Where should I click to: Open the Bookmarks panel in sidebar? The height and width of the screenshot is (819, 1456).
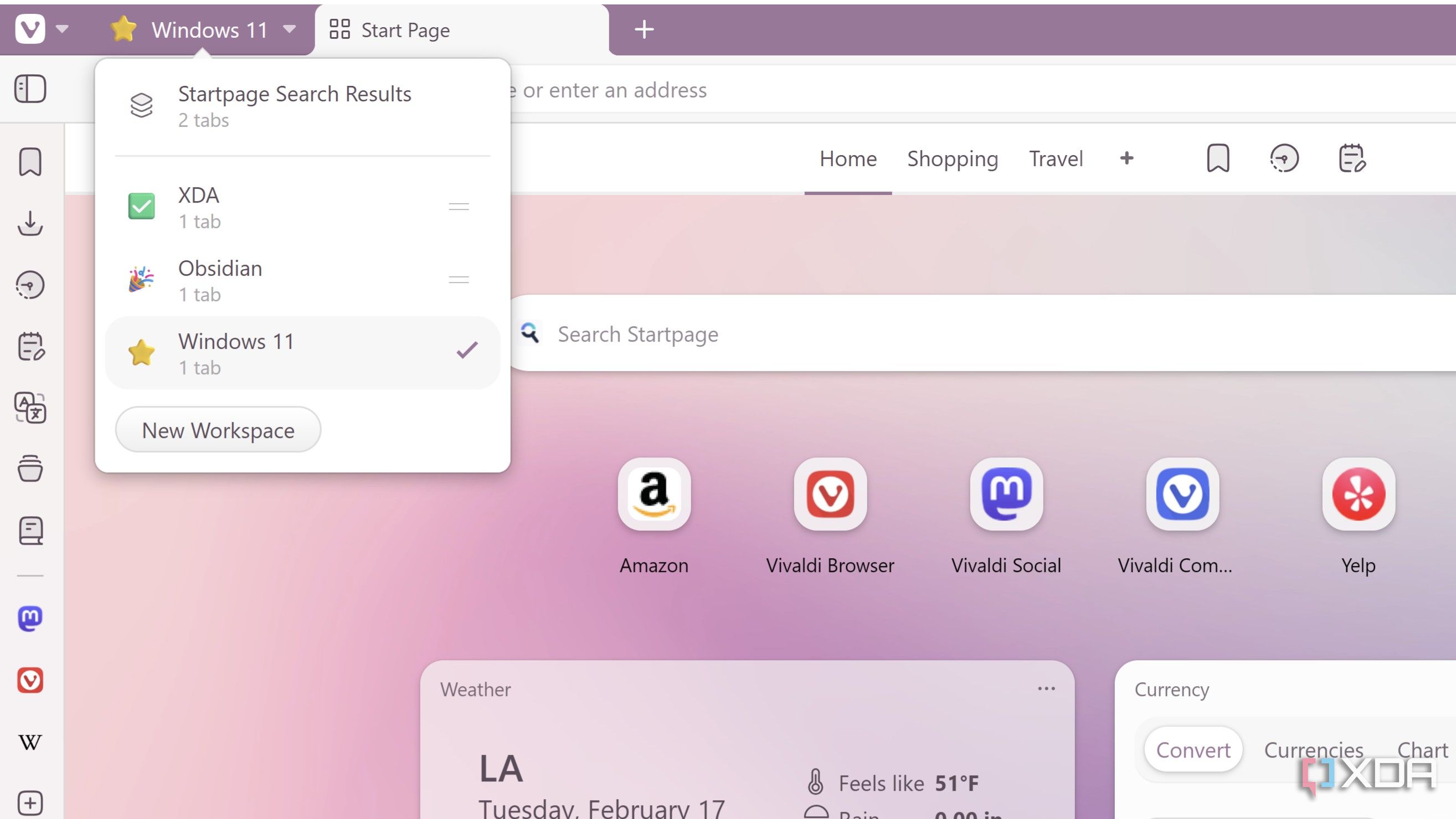point(30,162)
